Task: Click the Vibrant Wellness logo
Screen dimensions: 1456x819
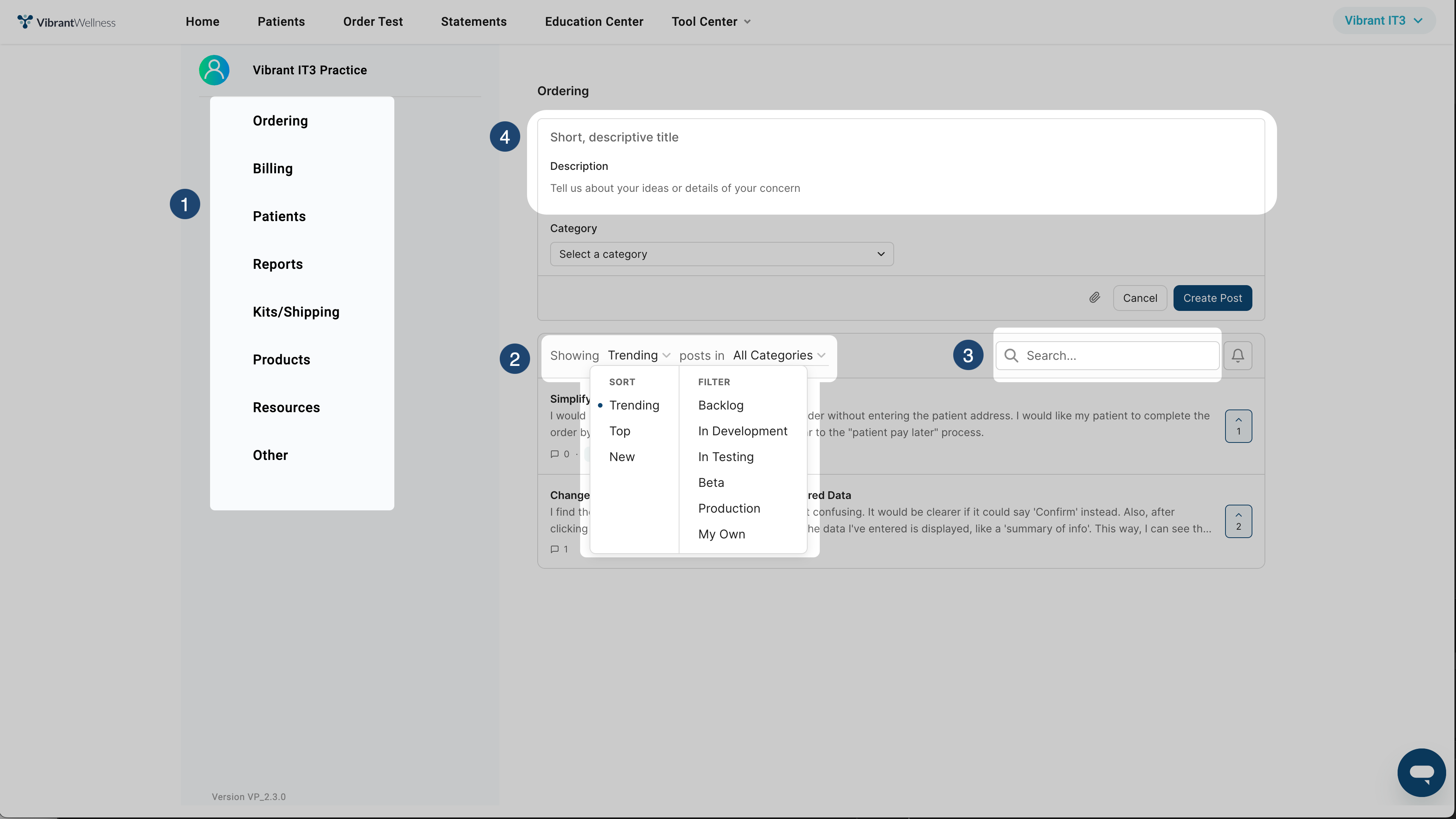Action: click(66, 22)
